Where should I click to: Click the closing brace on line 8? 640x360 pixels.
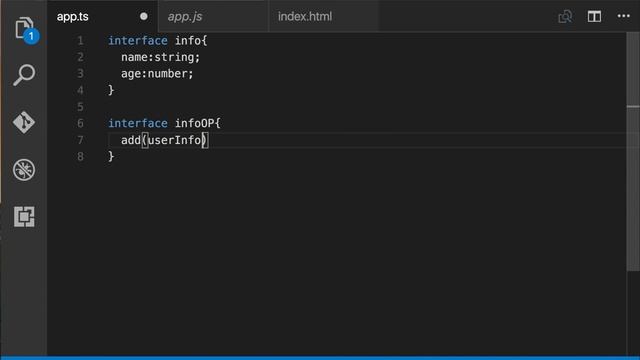click(x=111, y=156)
